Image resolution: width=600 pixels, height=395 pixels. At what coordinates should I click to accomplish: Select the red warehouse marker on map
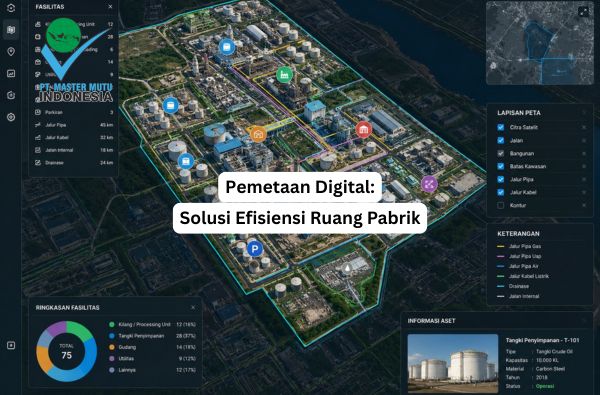364,129
